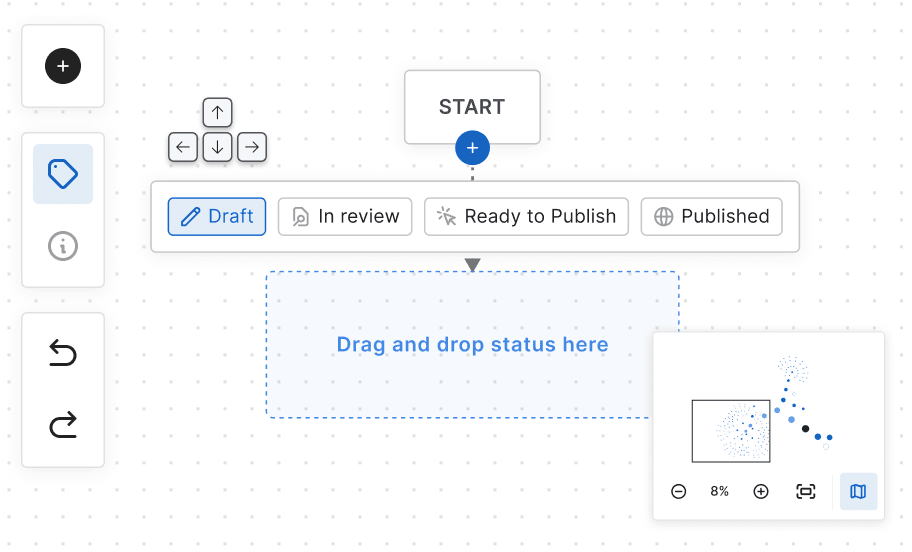Click the blue plus under START
Viewport: 912px width, 552px height.
pos(472,148)
